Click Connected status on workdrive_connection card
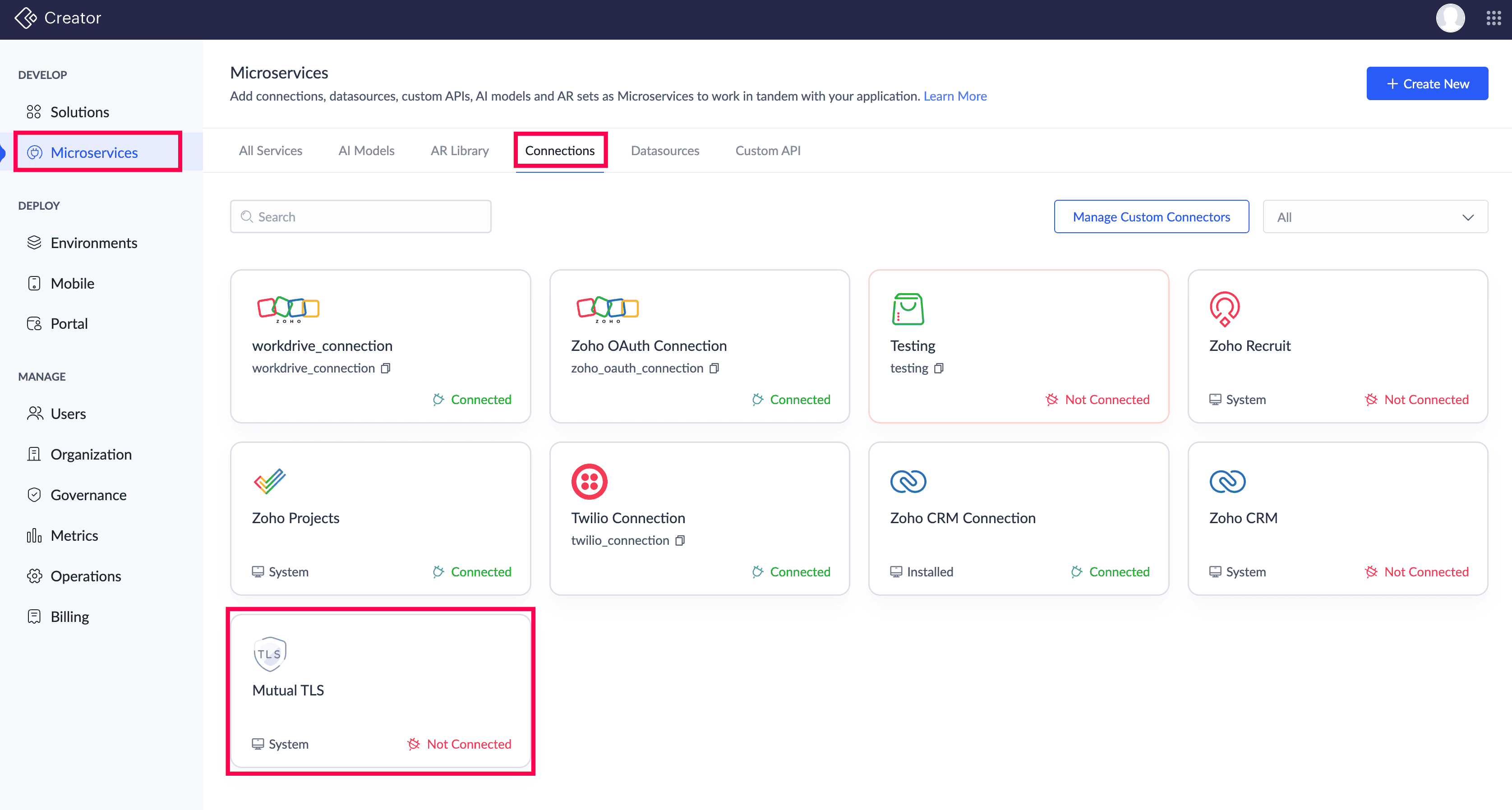Screen dimensions: 1512x810 pos(472,399)
